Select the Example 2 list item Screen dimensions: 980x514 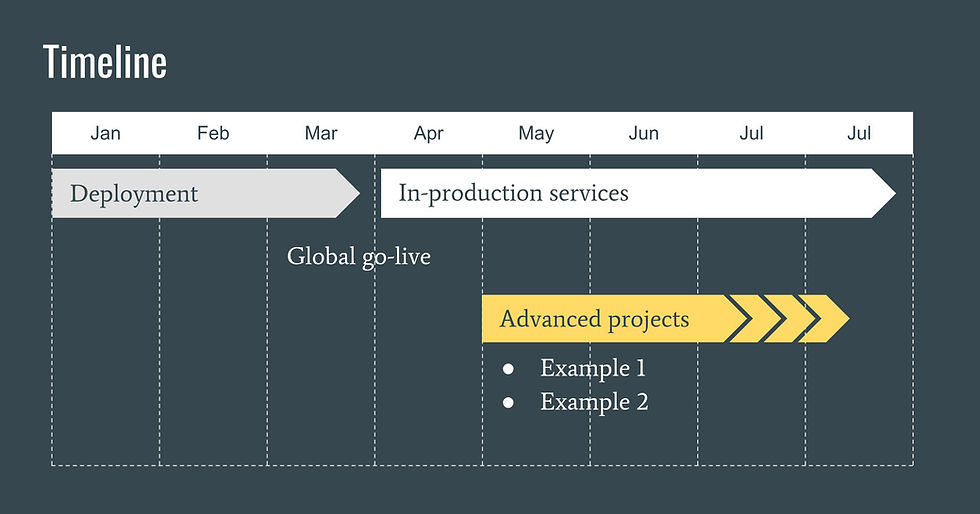594,402
